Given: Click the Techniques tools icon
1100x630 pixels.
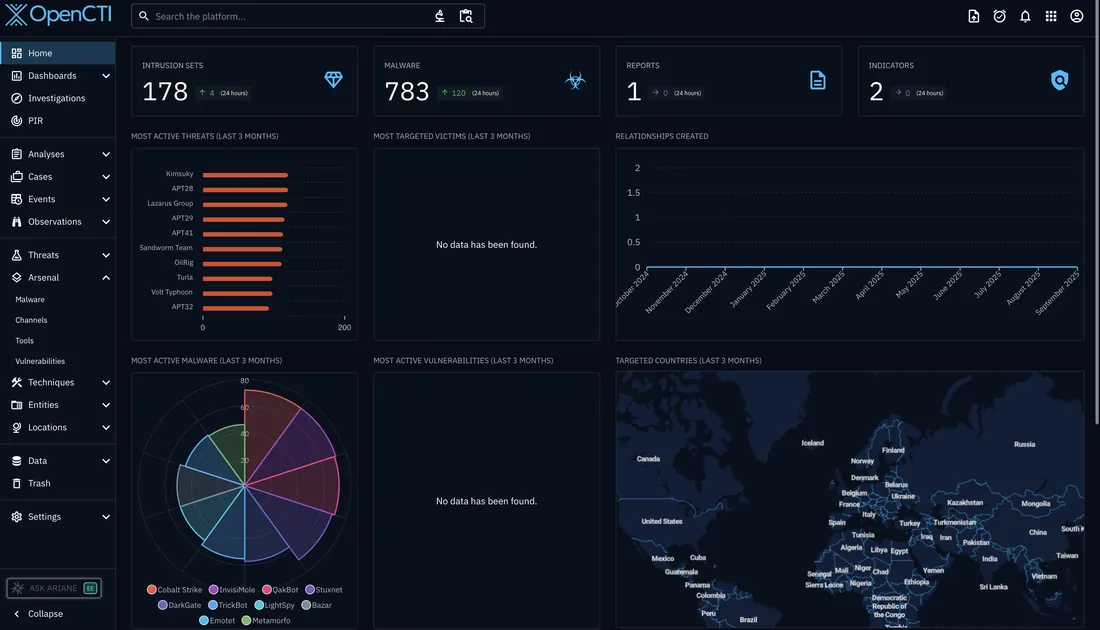Looking at the screenshot, I should 17,382.
